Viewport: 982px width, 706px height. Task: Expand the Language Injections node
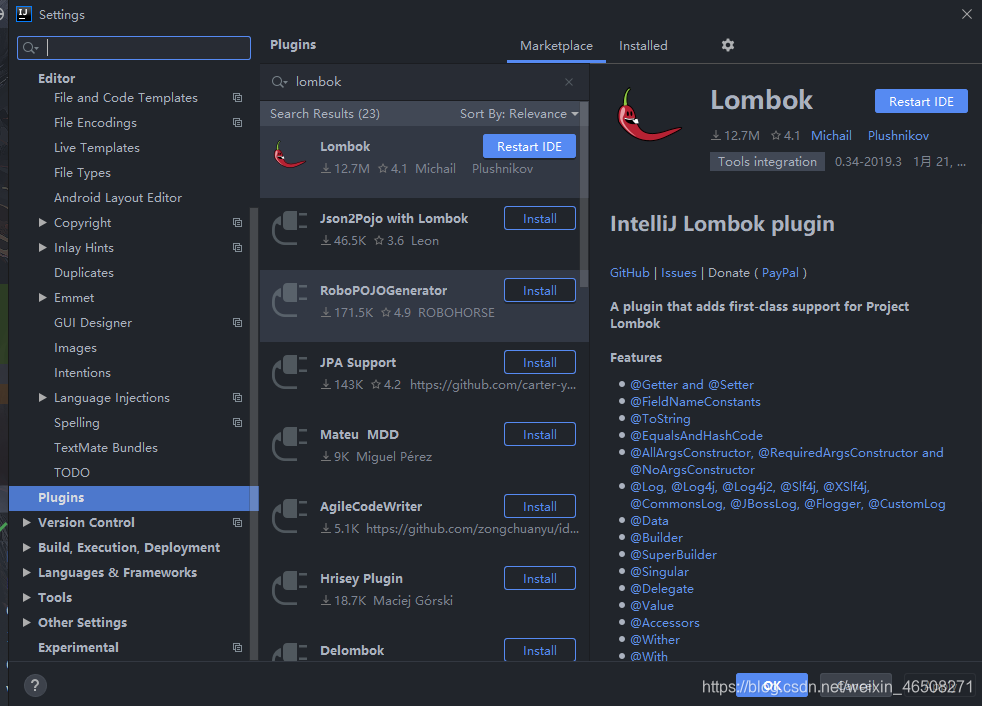[43, 397]
